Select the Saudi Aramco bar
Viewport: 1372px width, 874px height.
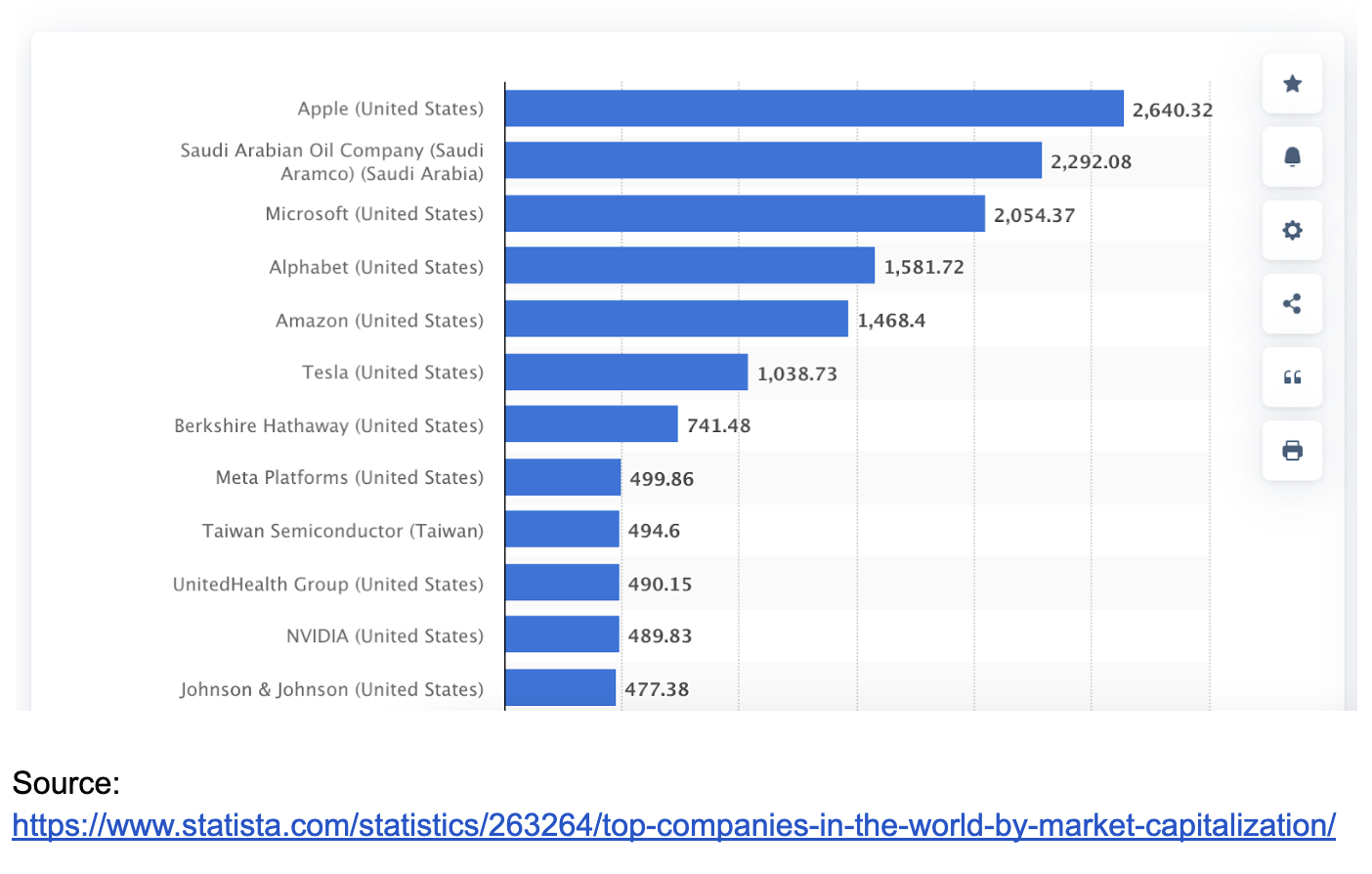click(x=773, y=160)
